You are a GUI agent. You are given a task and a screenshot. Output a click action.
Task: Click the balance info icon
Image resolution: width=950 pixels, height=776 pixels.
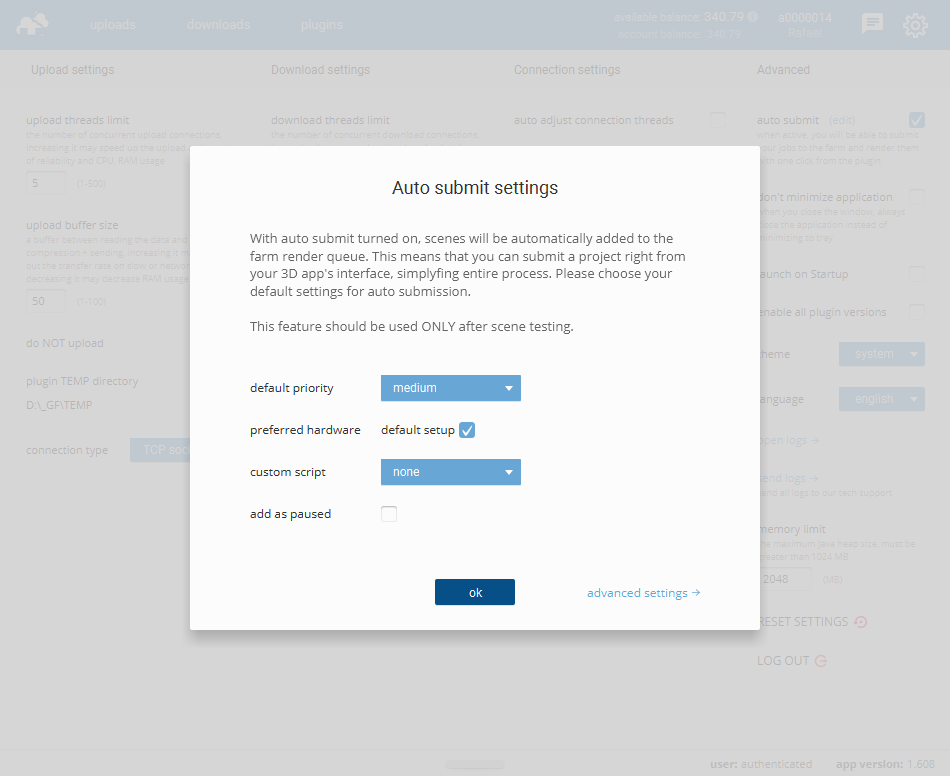coord(752,16)
